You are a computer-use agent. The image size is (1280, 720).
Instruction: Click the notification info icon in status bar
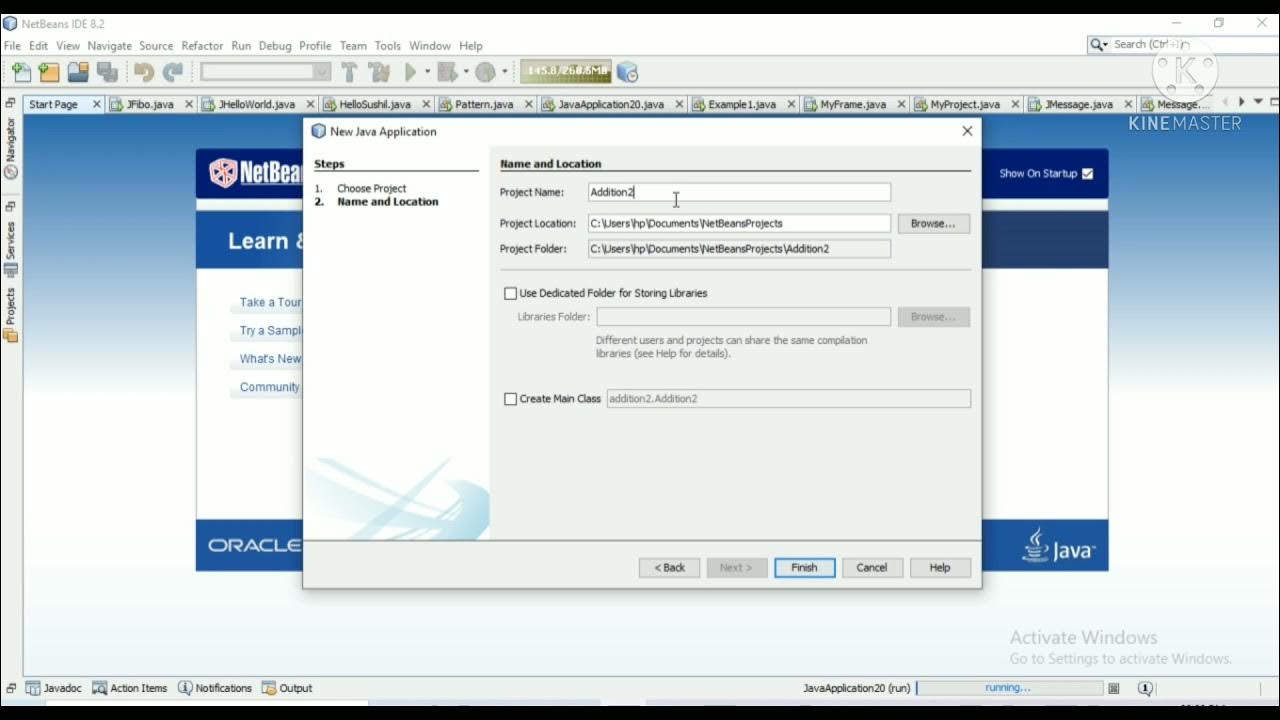click(x=1145, y=688)
